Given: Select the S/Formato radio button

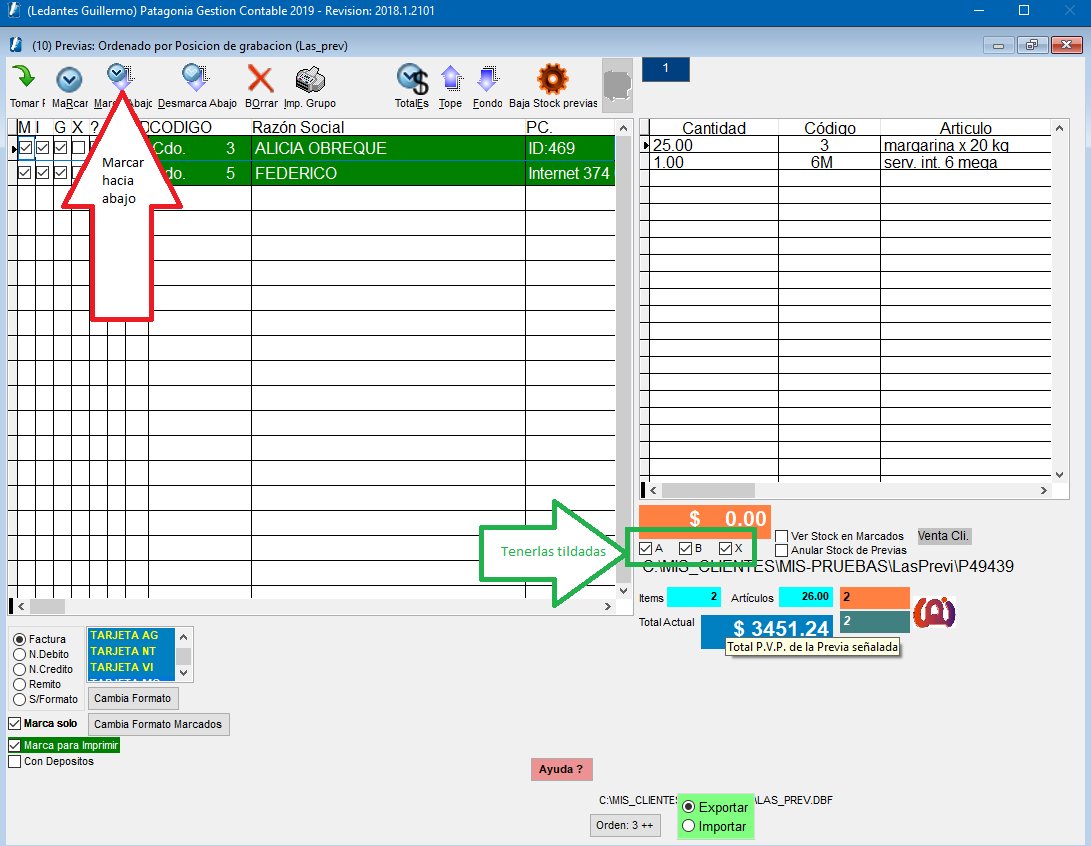Looking at the screenshot, I should 19,699.
